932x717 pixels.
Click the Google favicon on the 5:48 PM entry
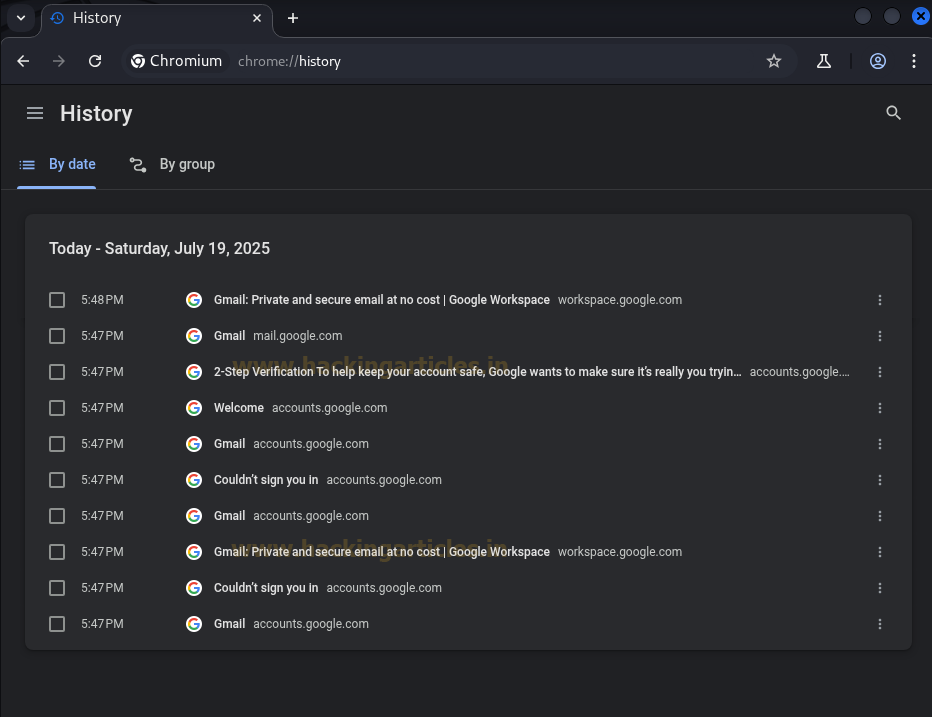[x=194, y=300]
